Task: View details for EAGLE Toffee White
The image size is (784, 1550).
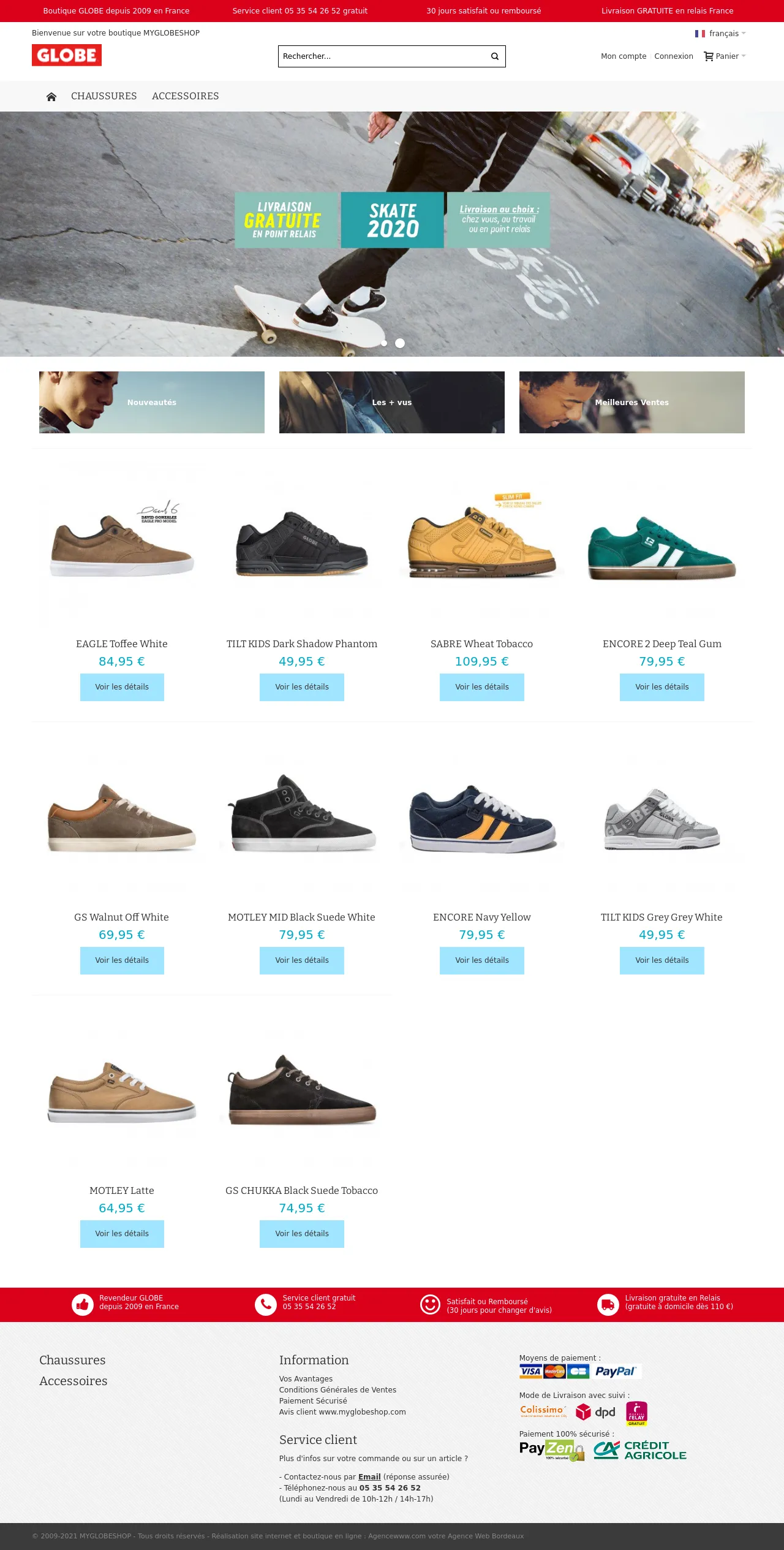Action: [x=122, y=687]
